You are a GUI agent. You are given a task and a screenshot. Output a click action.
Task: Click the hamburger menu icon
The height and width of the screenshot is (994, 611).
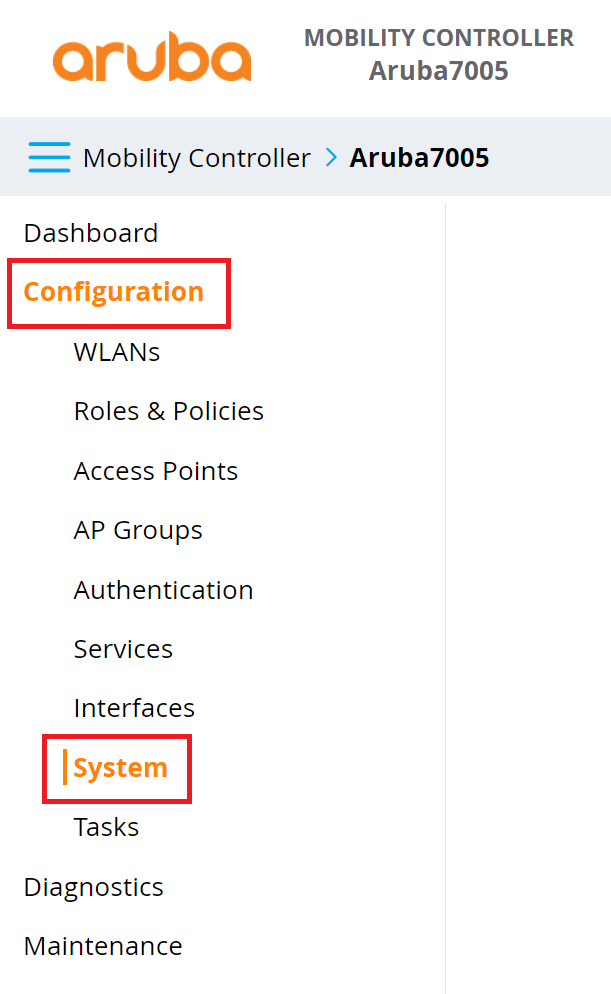click(x=49, y=157)
